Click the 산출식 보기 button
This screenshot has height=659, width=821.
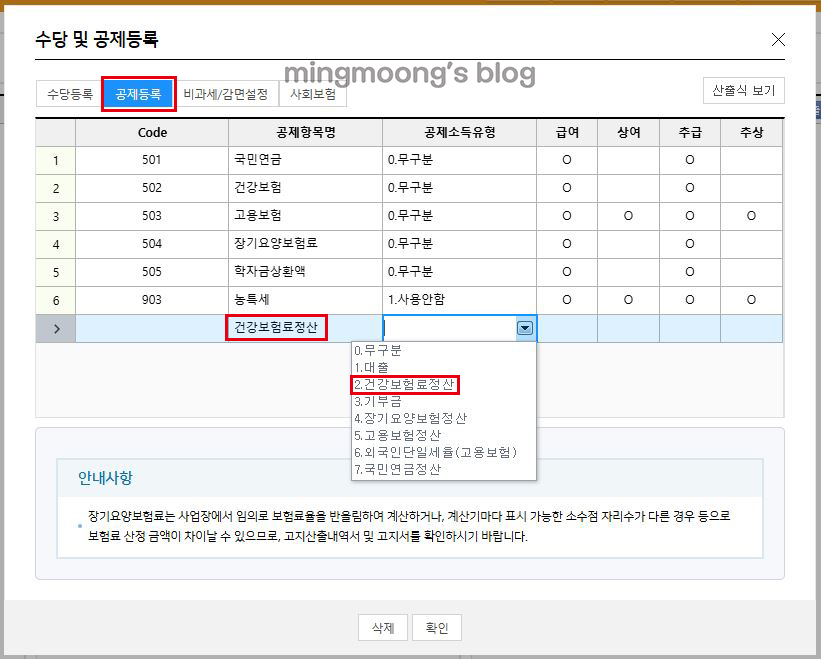[742, 90]
